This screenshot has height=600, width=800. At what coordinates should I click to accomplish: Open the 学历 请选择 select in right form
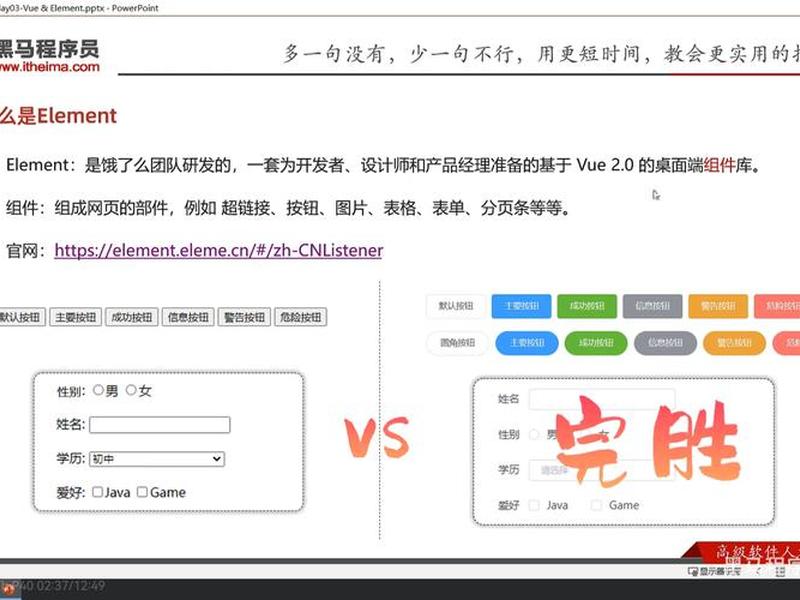click(602, 470)
